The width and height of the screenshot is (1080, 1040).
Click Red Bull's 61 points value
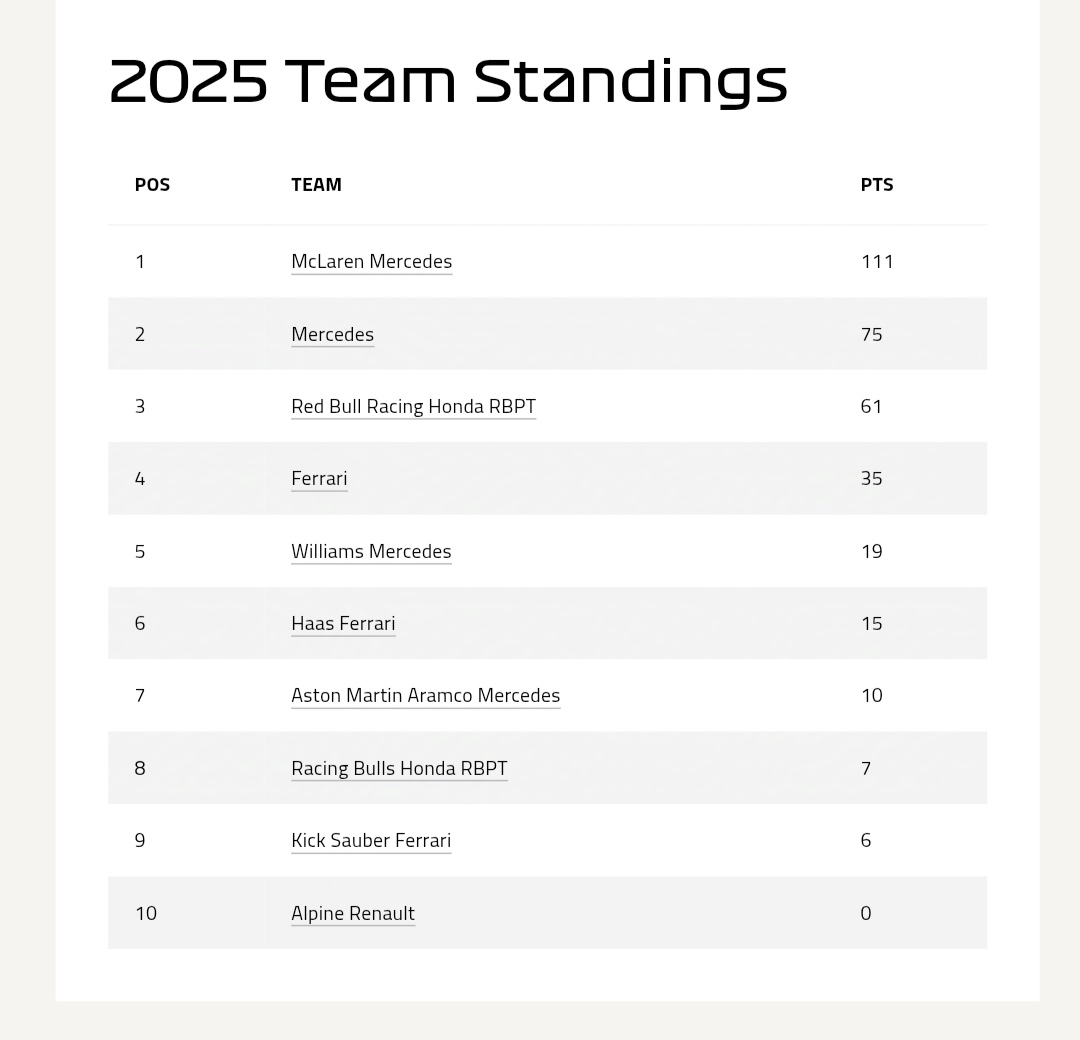871,406
